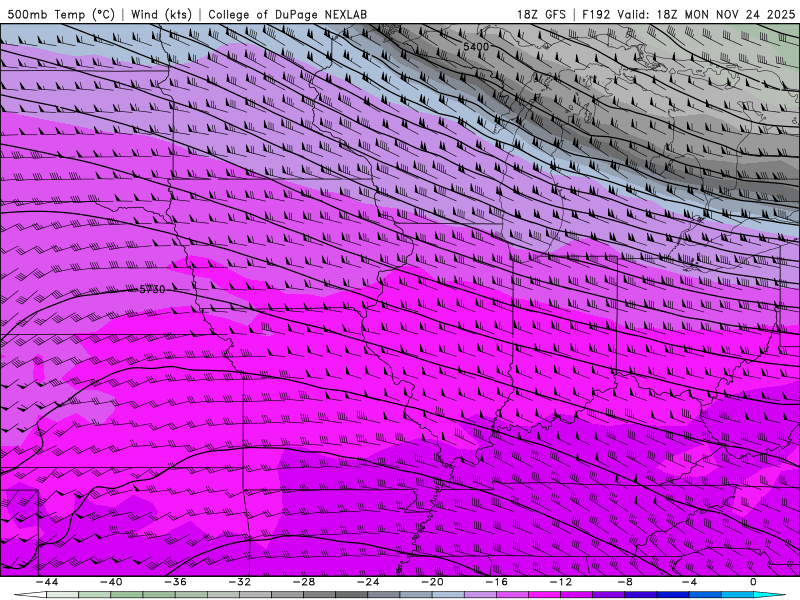Viewport: 800px width, 600px height.
Task: Pick the white arrow end of color bar
Action: (29, 595)
